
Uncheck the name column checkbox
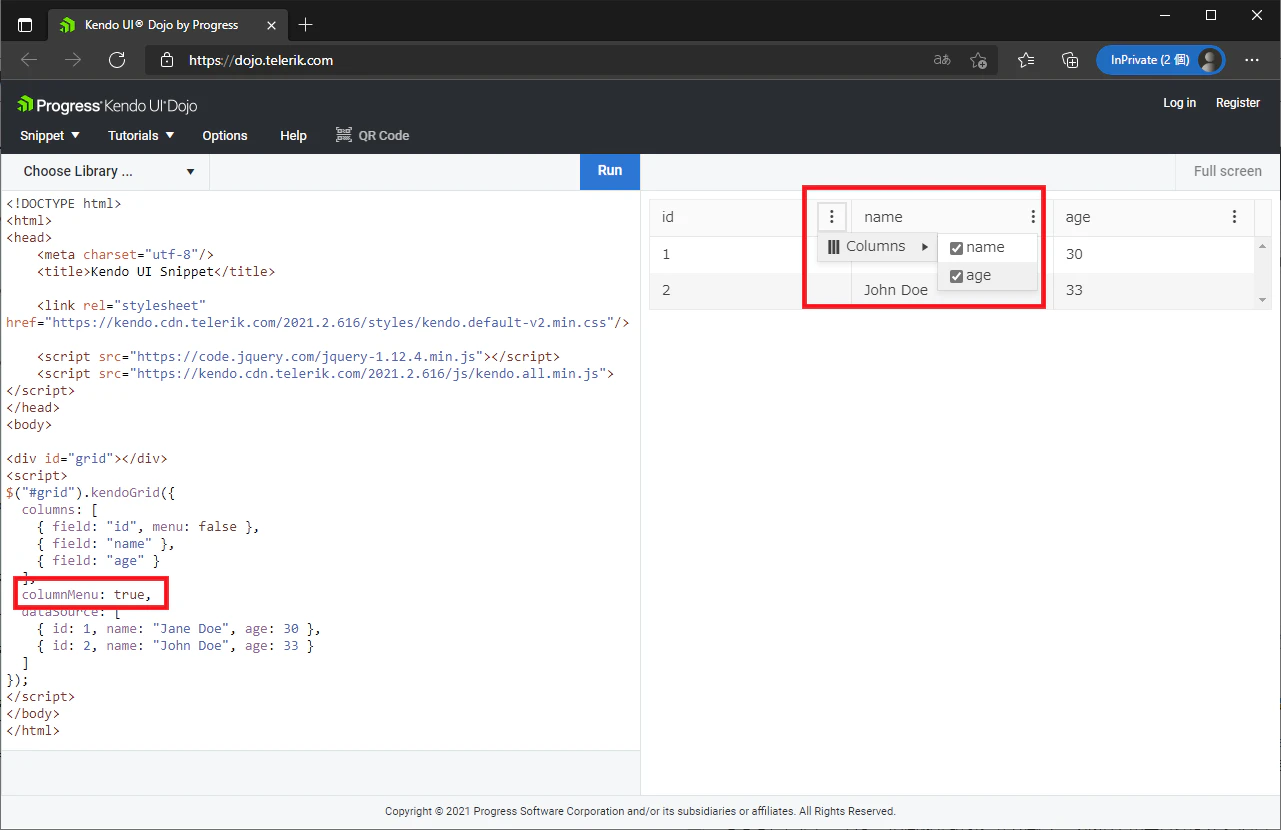coord(956,248)
